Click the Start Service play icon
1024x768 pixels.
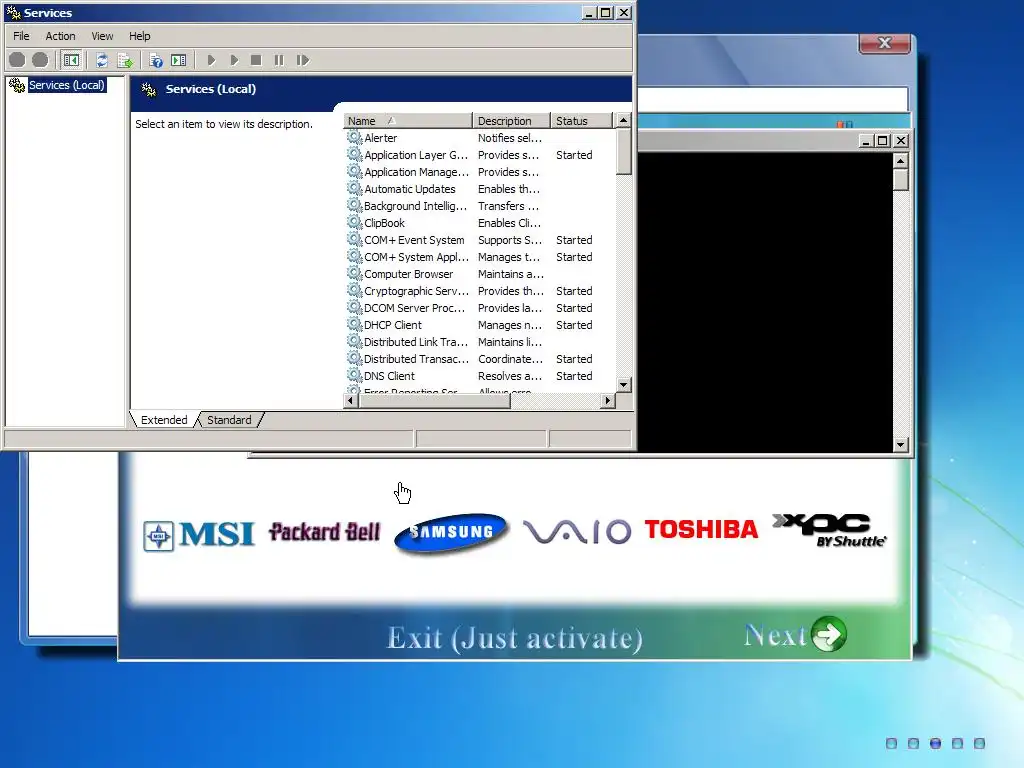pyautogui.click(x=211, y=60)
